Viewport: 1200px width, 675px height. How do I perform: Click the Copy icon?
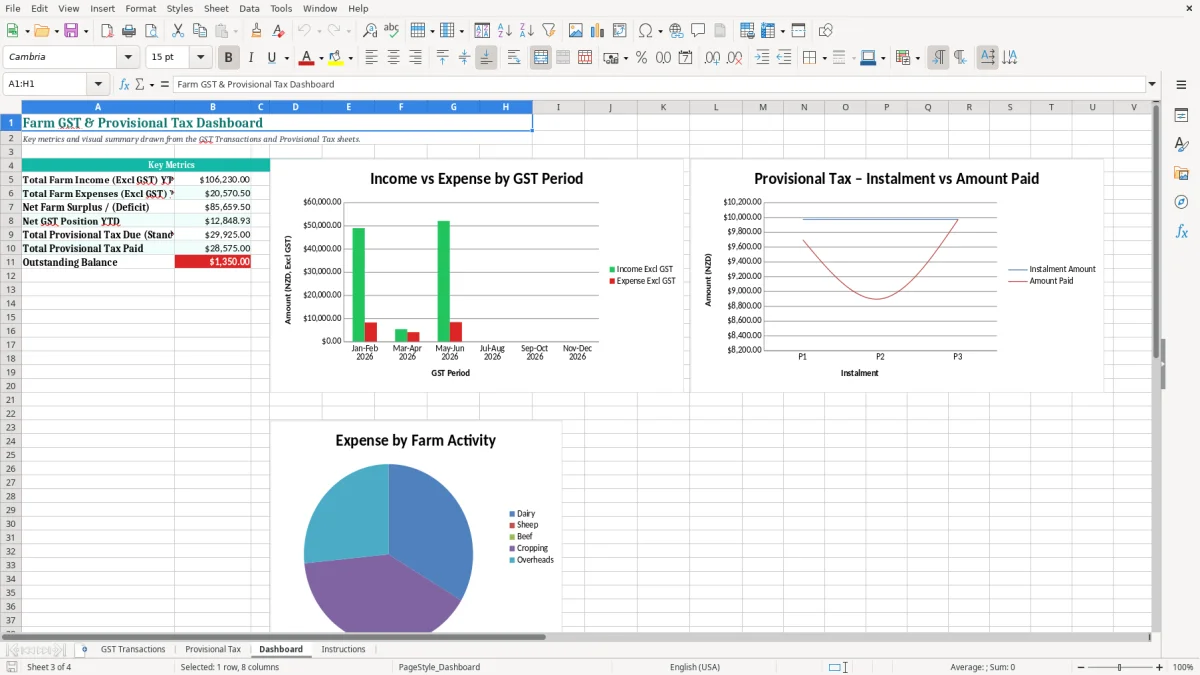point(200,31)
